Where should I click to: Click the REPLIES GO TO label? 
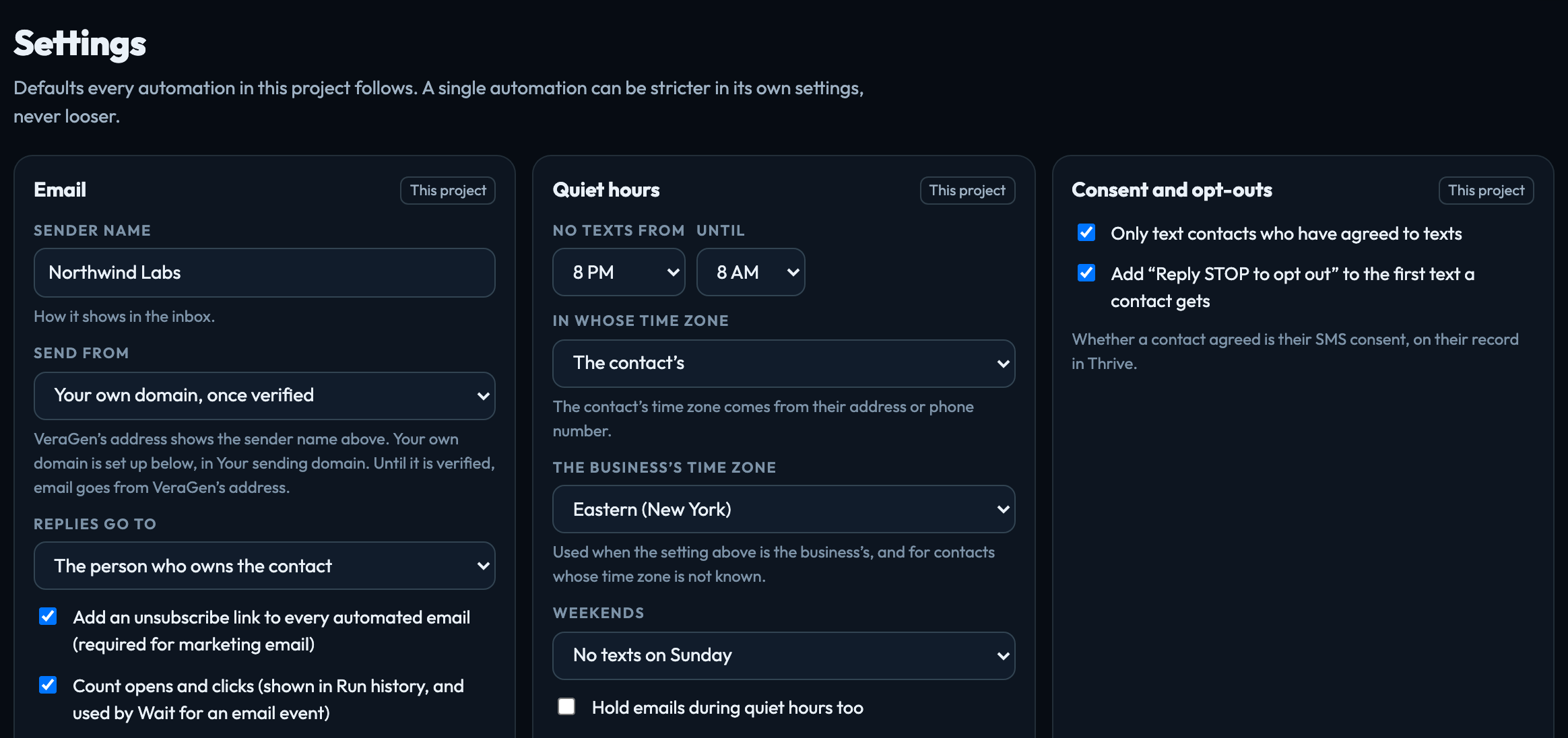(x=95, y=524)
